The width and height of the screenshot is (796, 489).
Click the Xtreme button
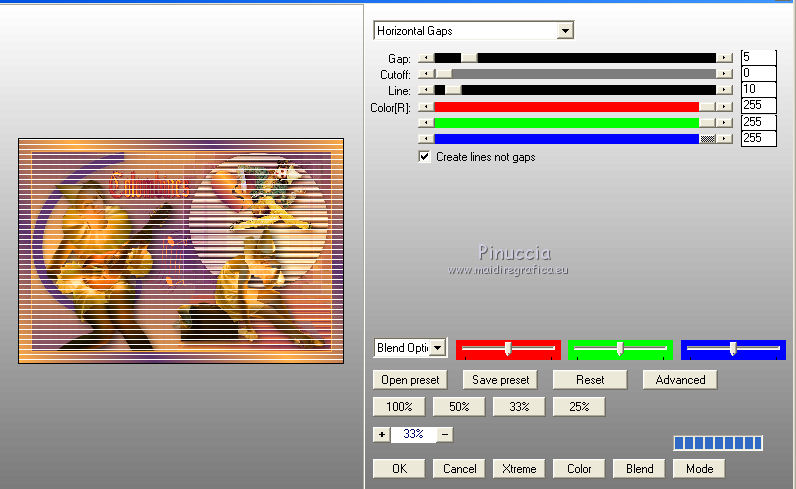click(x=519, y=469)
